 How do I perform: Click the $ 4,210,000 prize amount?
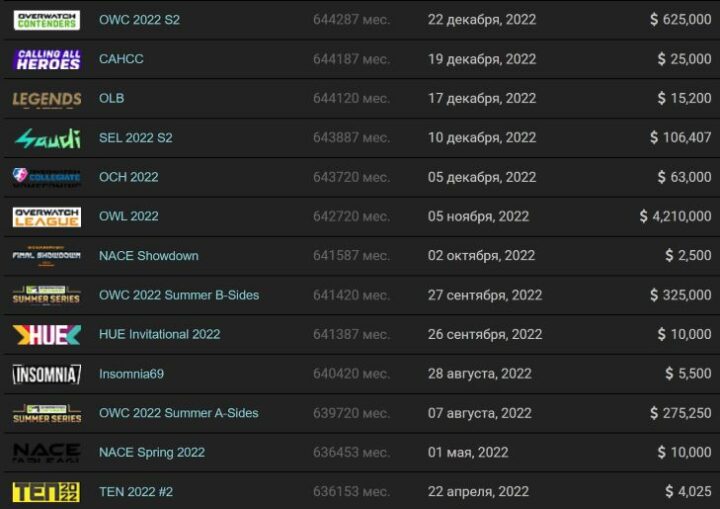coord(675,216)
